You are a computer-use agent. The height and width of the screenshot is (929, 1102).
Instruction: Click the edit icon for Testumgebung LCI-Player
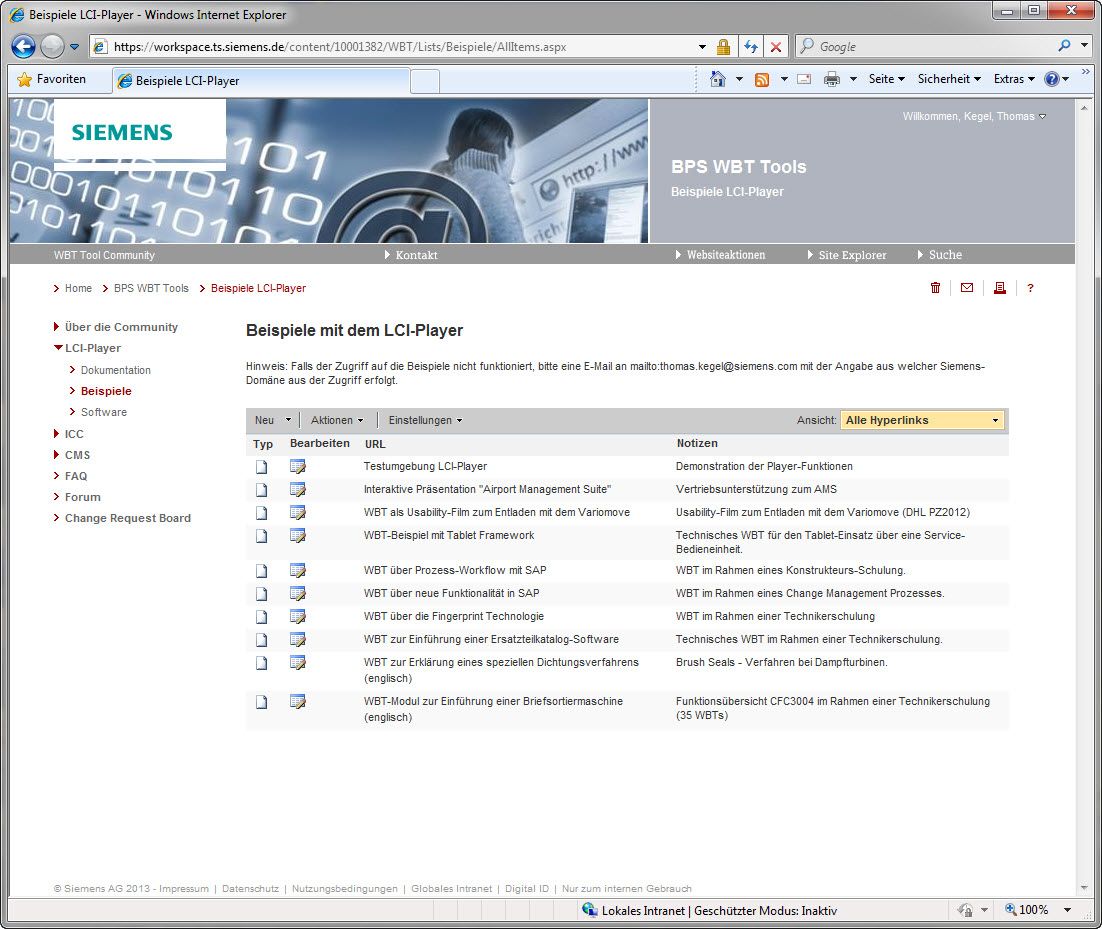click(297, 467)
